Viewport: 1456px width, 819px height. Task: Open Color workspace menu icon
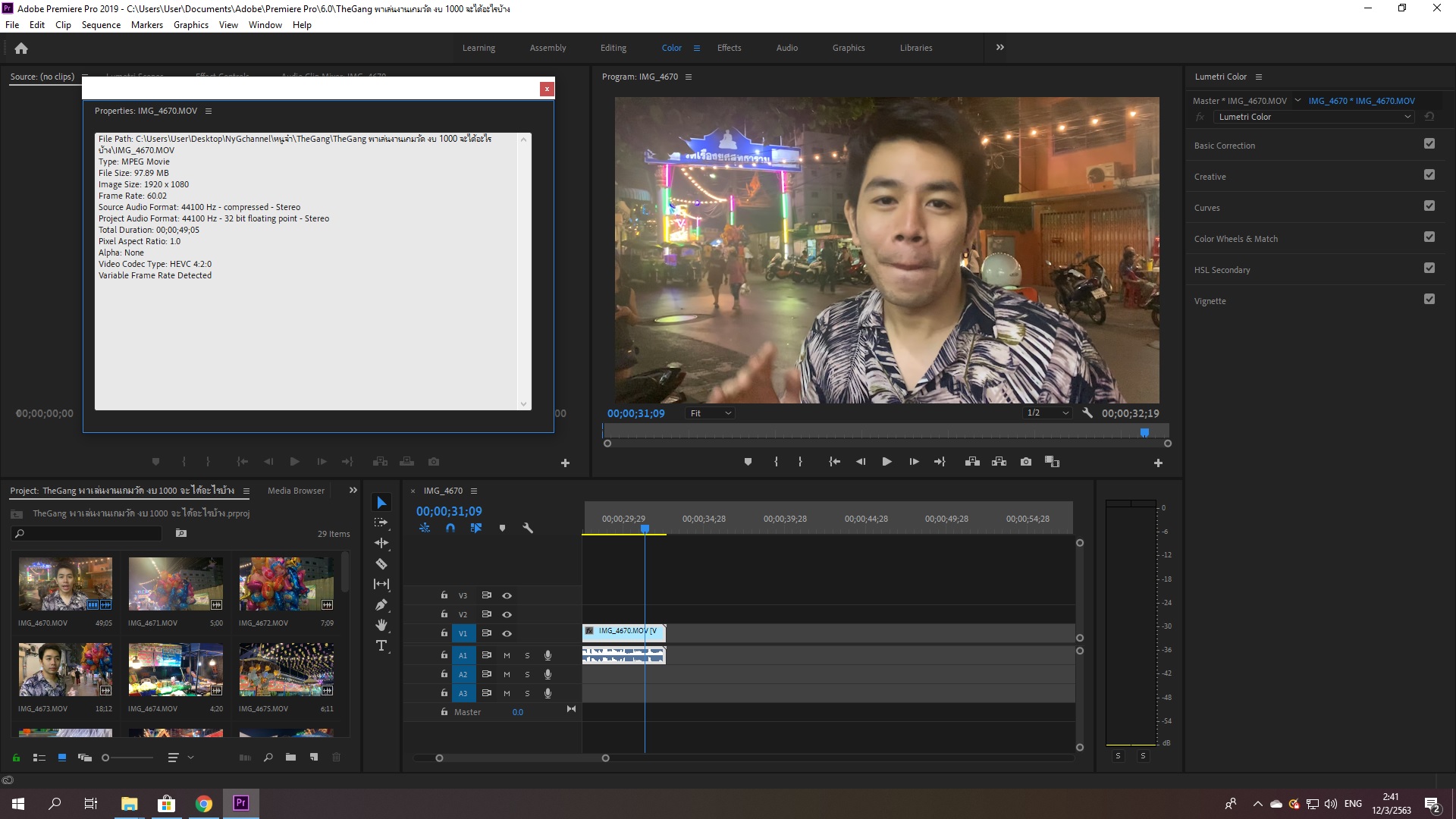(x=697, y=48)
